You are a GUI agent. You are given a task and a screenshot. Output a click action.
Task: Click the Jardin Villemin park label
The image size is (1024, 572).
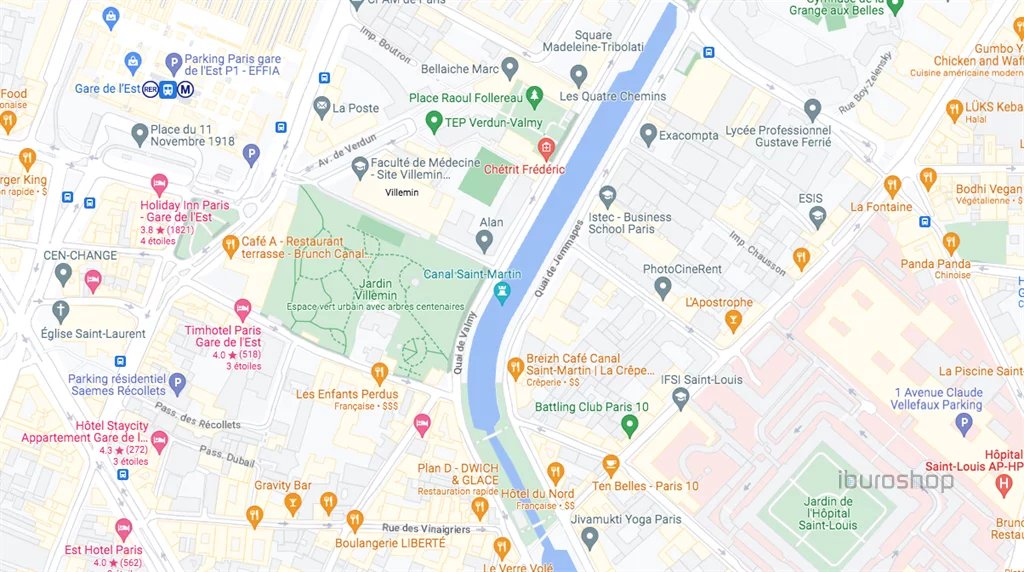click(x=376, y=289)
